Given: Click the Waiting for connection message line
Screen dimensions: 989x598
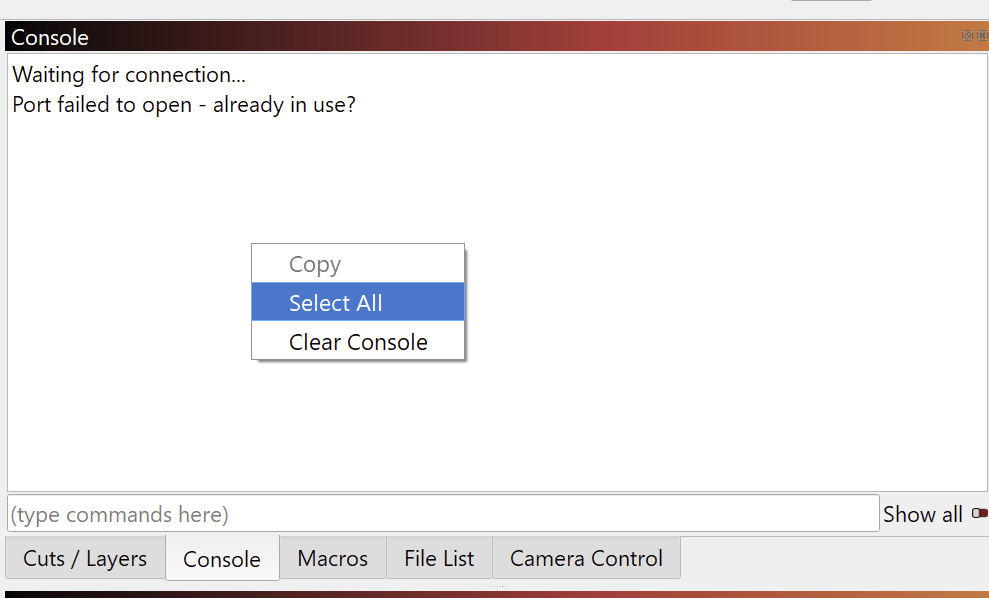Looking at the screenshot, I should tap(129, 74).
